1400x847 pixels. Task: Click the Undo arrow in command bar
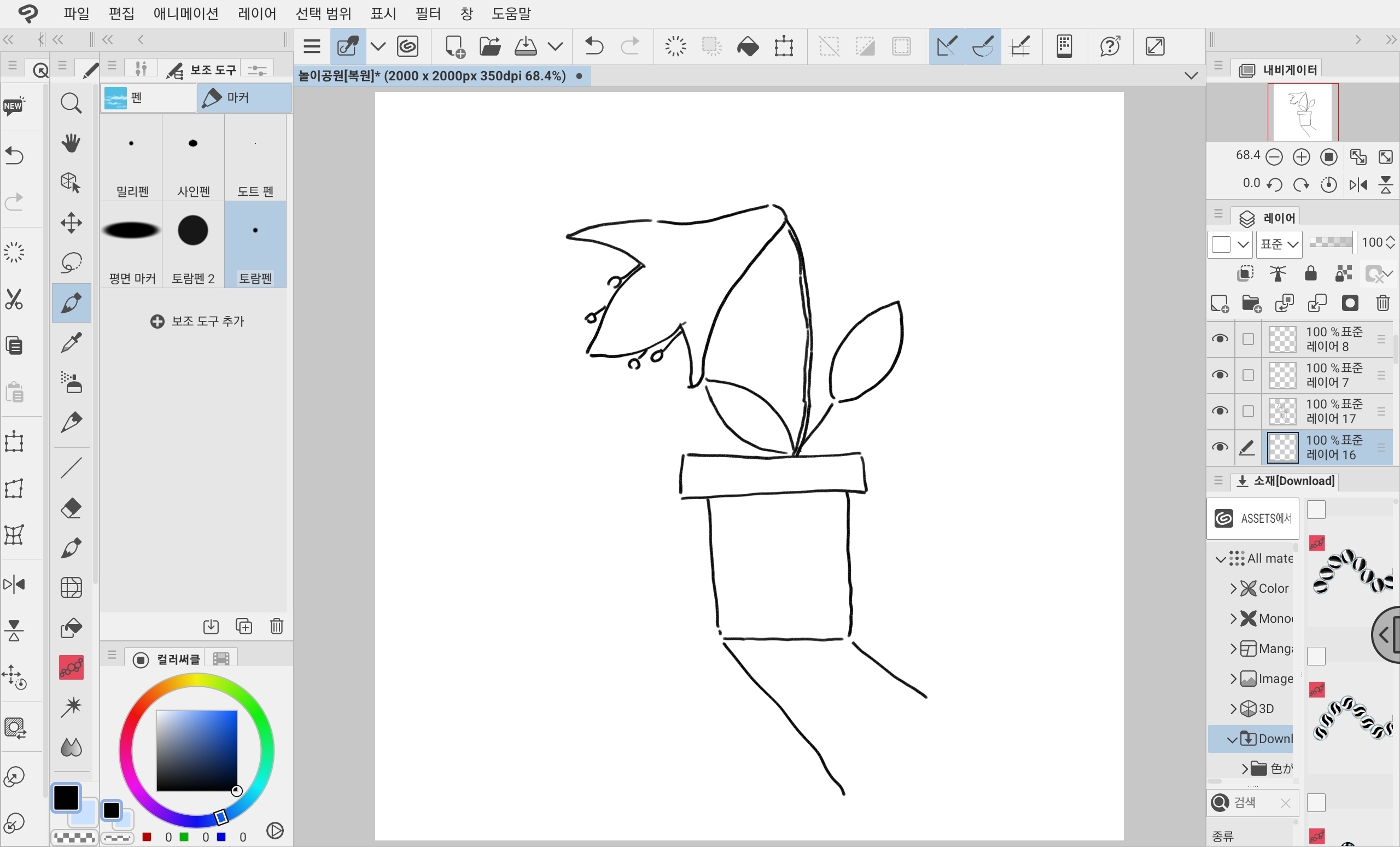click(x=594, y=46)
